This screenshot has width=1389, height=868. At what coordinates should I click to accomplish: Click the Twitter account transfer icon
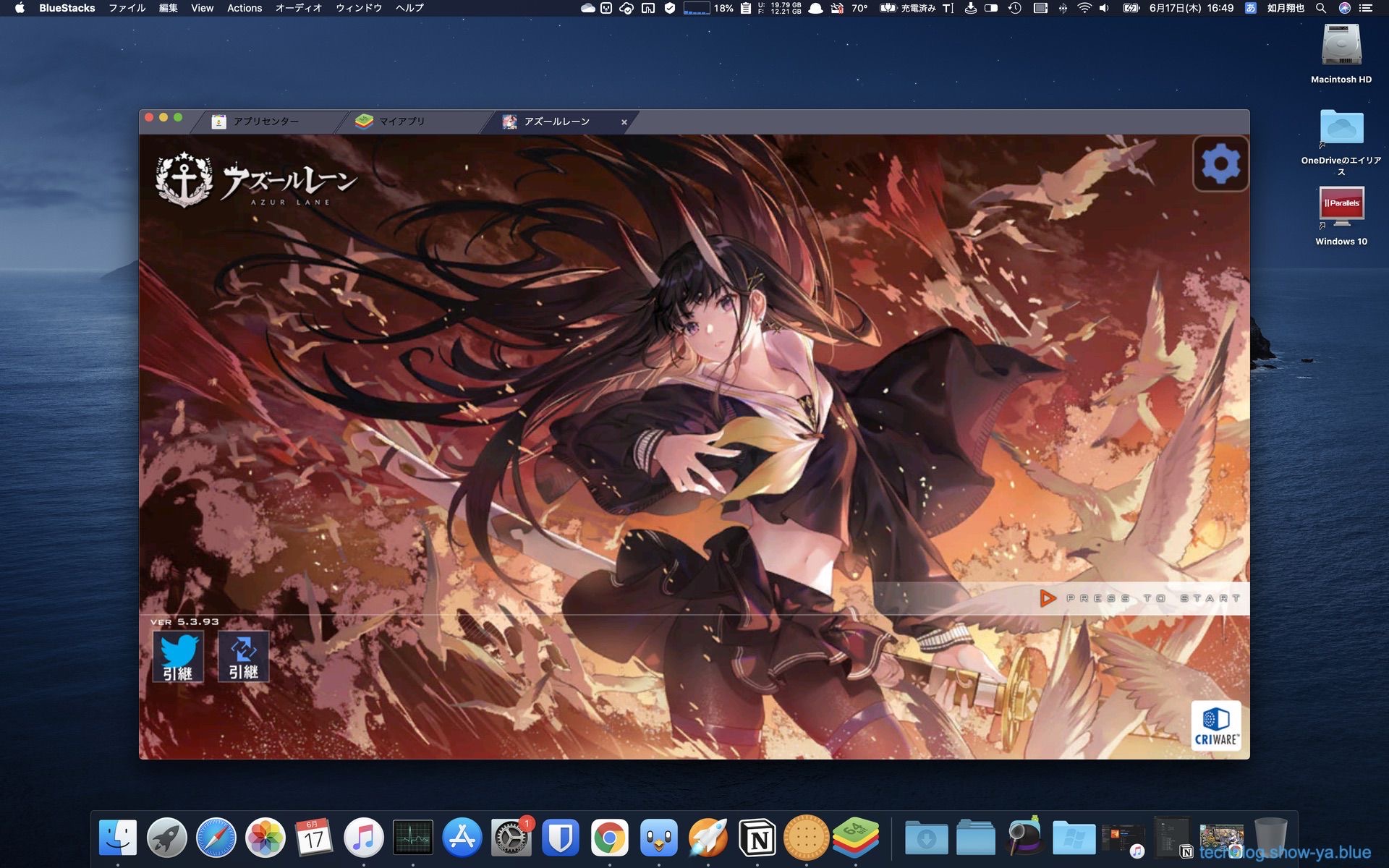click(178, 656)
